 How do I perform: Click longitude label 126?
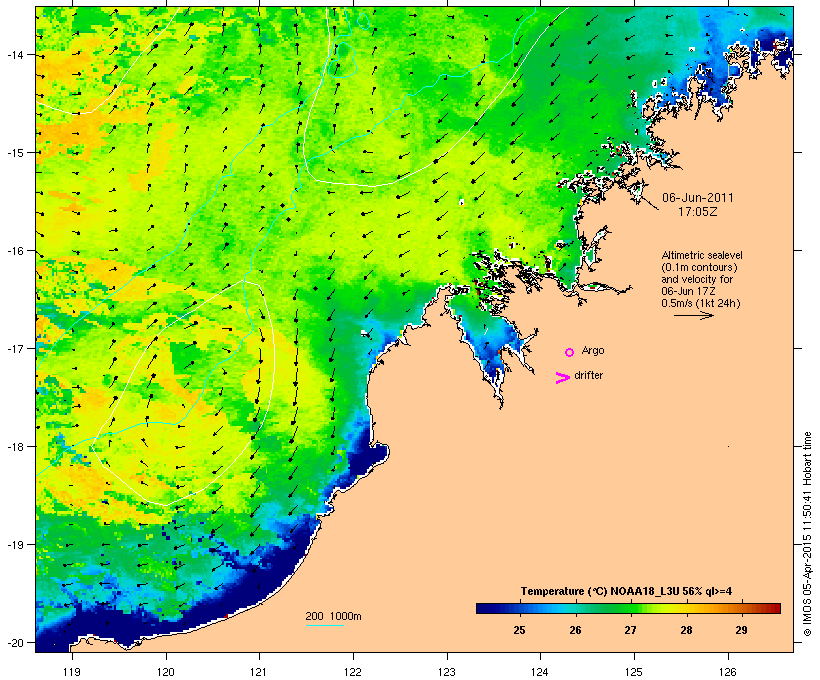727,672
